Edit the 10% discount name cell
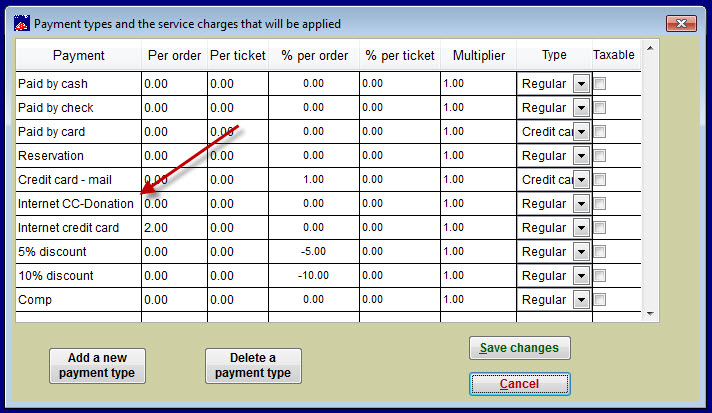712x413 pixels. point(79,276)
